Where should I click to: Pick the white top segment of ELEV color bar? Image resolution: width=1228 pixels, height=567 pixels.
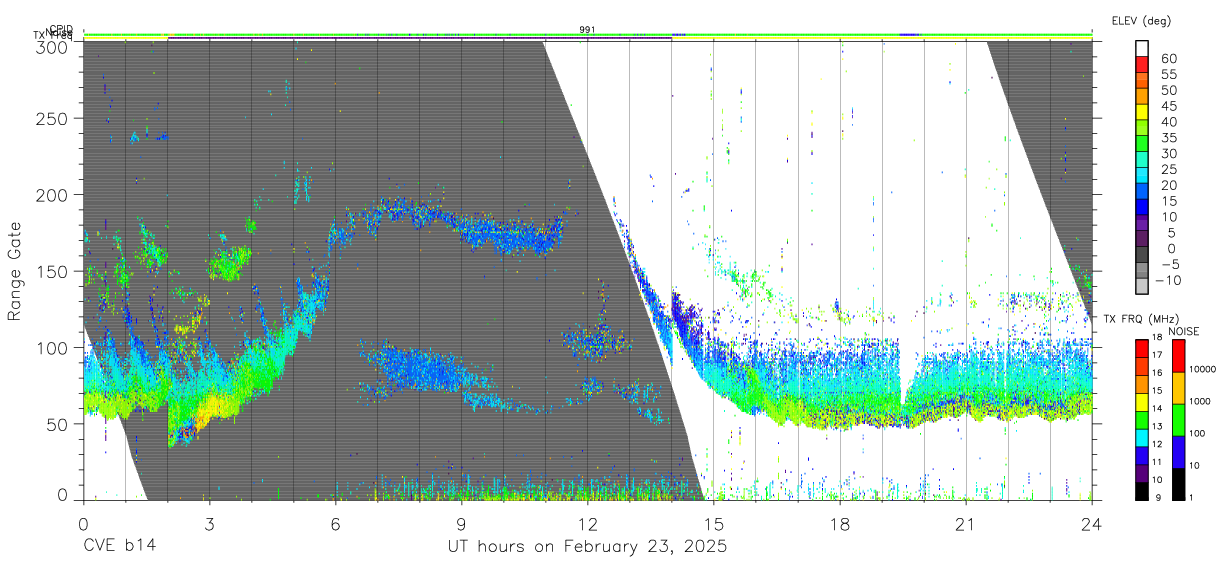pyautogui.click(x=1142, y=49)
